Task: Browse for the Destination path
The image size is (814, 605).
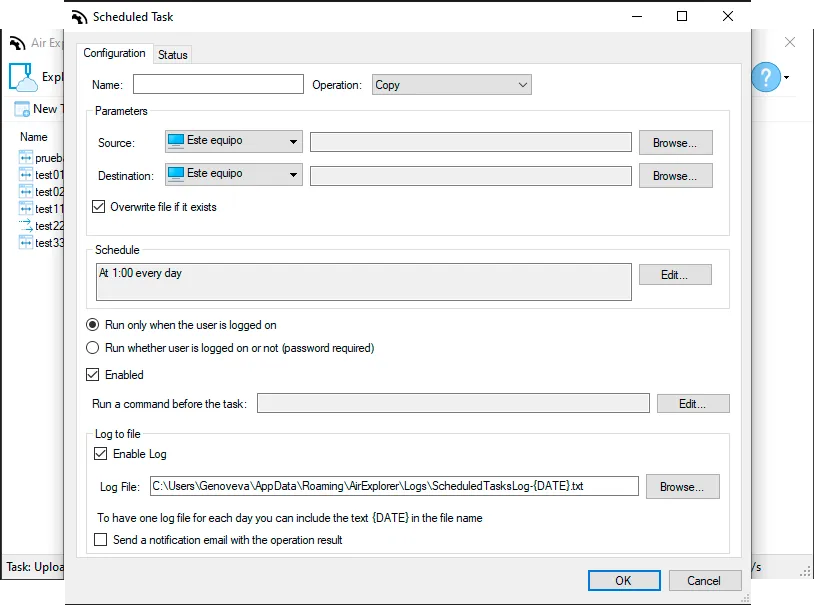Action: click(x=675, y=176)
